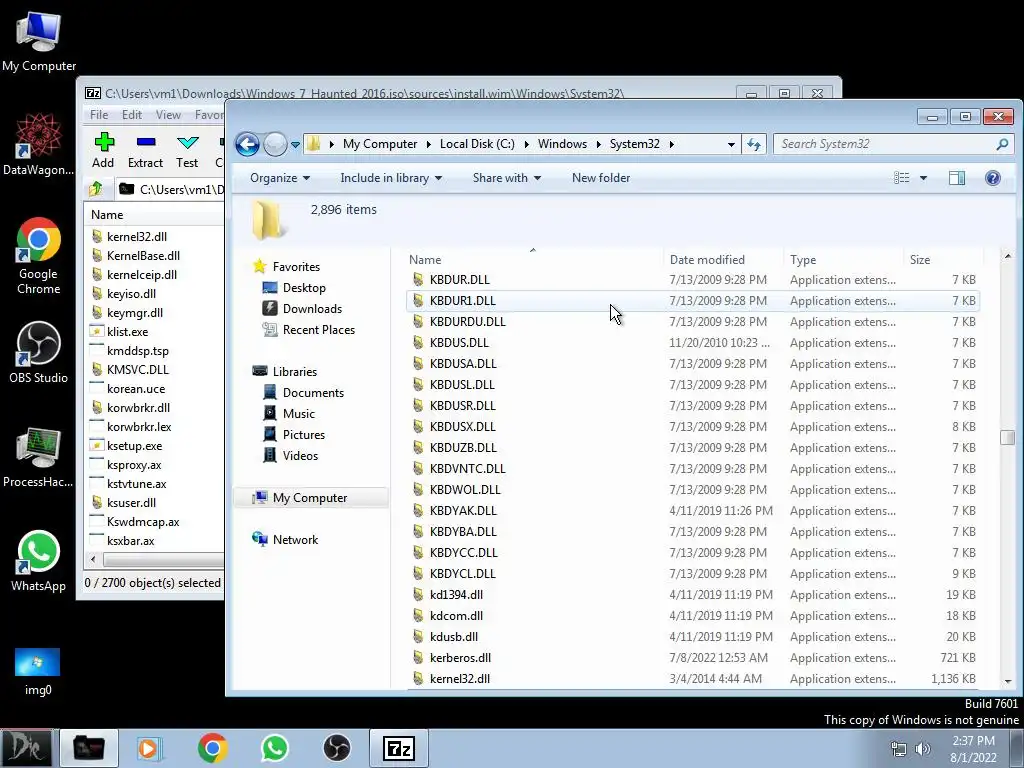The width and height of the screenshot is (1024, 768).
Task: Click the volume speaker tray icon
Action: (x=923, y=749)
